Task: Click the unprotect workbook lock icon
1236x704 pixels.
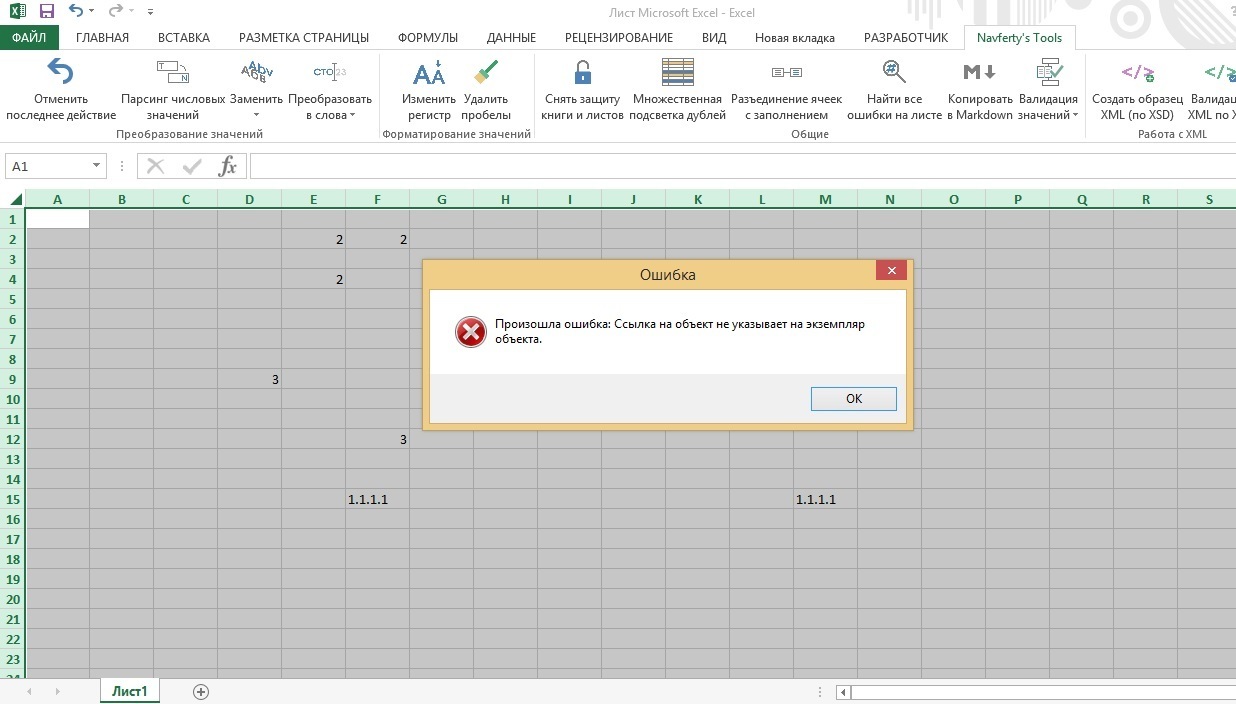Action: [x=582, y=73]
